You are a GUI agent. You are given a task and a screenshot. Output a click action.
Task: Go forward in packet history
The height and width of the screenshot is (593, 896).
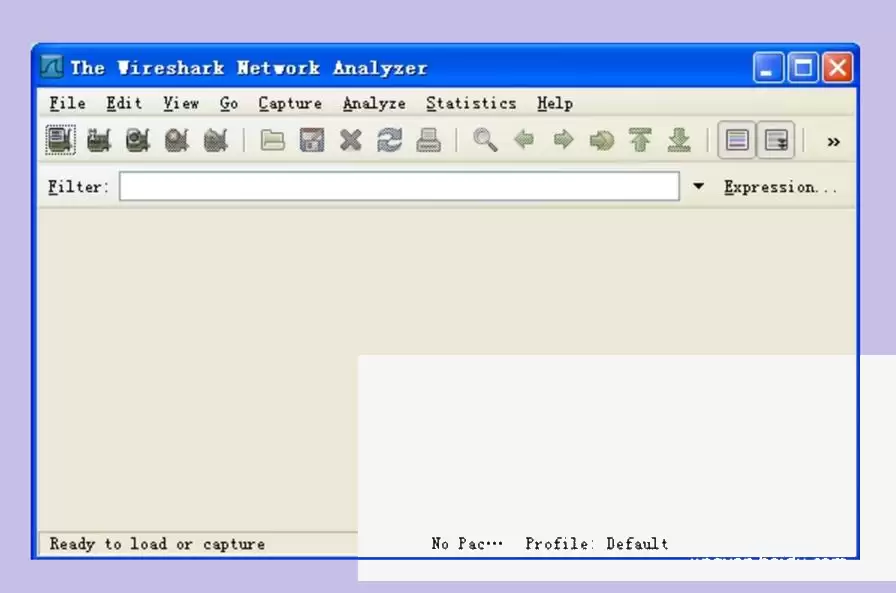click(x=563, y=140)
